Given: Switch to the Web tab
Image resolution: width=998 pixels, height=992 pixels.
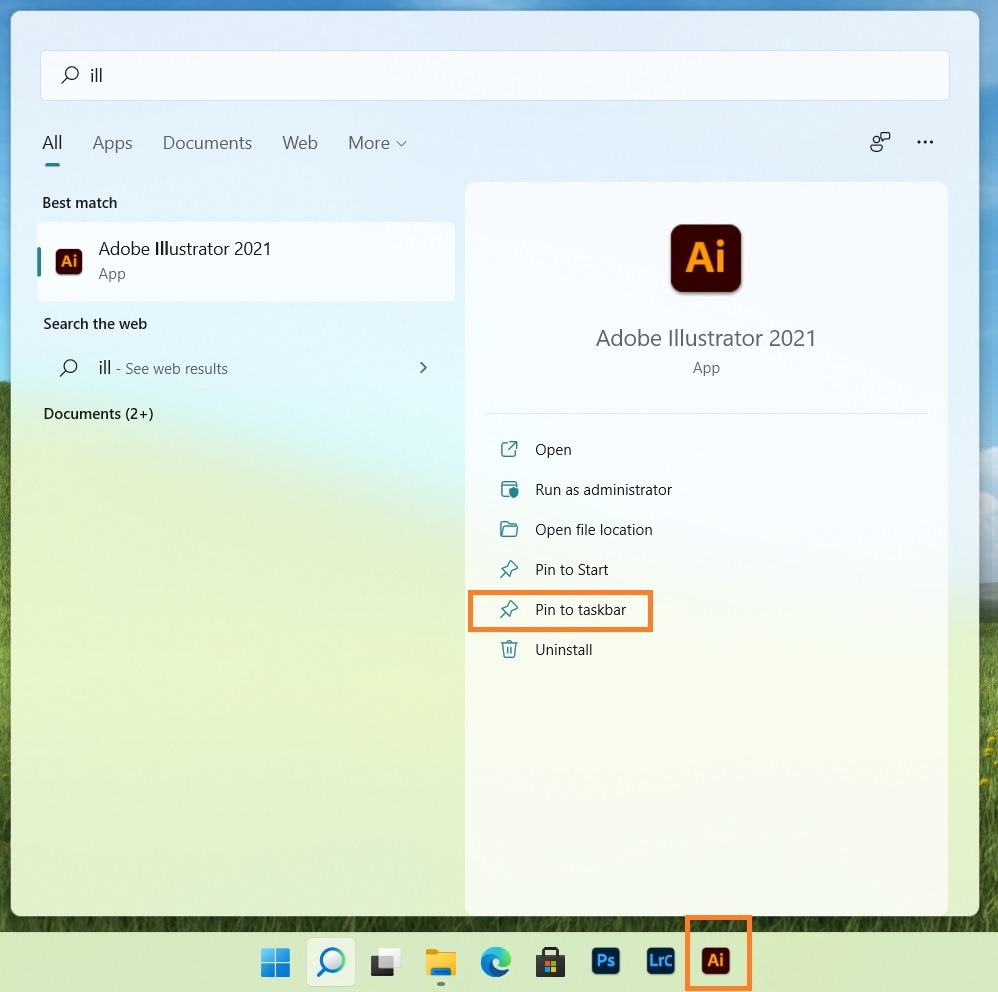Looking at the screenshot, I should pyautogui.click(x=300, y=143).
